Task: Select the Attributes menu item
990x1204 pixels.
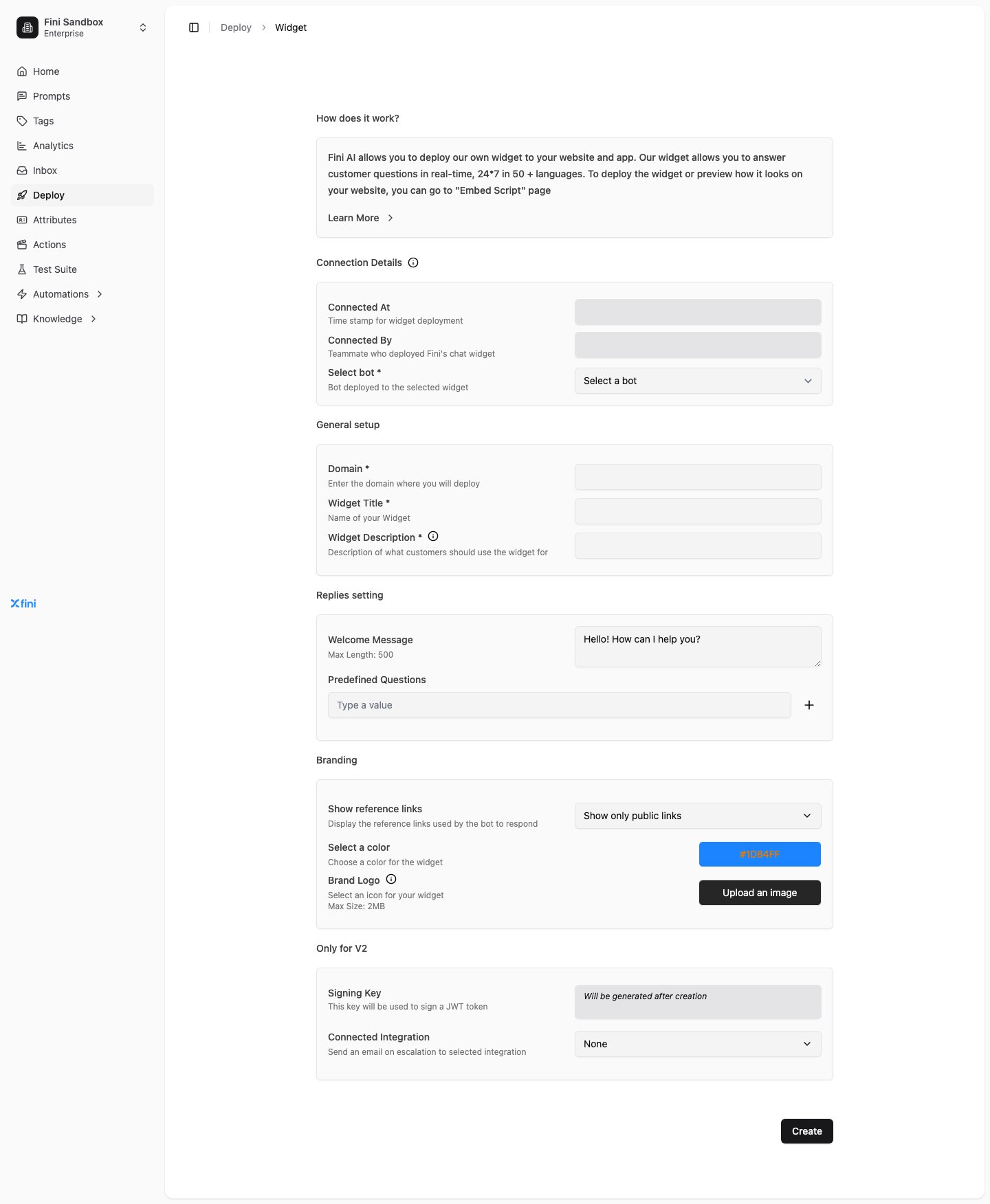Action: click(x=82, y=220)
